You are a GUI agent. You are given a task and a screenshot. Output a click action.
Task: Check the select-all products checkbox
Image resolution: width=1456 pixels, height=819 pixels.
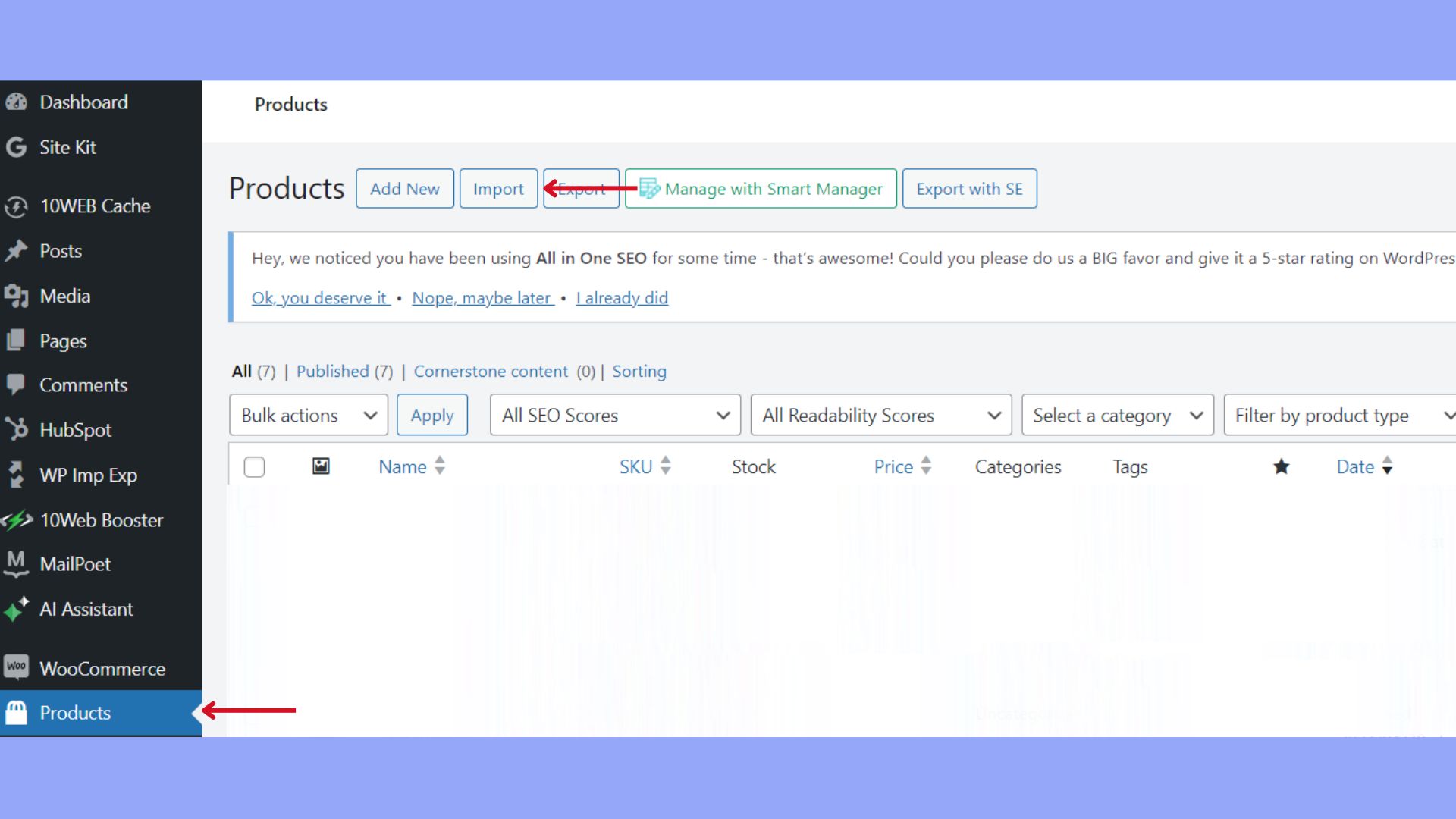[x=254, y=466]
